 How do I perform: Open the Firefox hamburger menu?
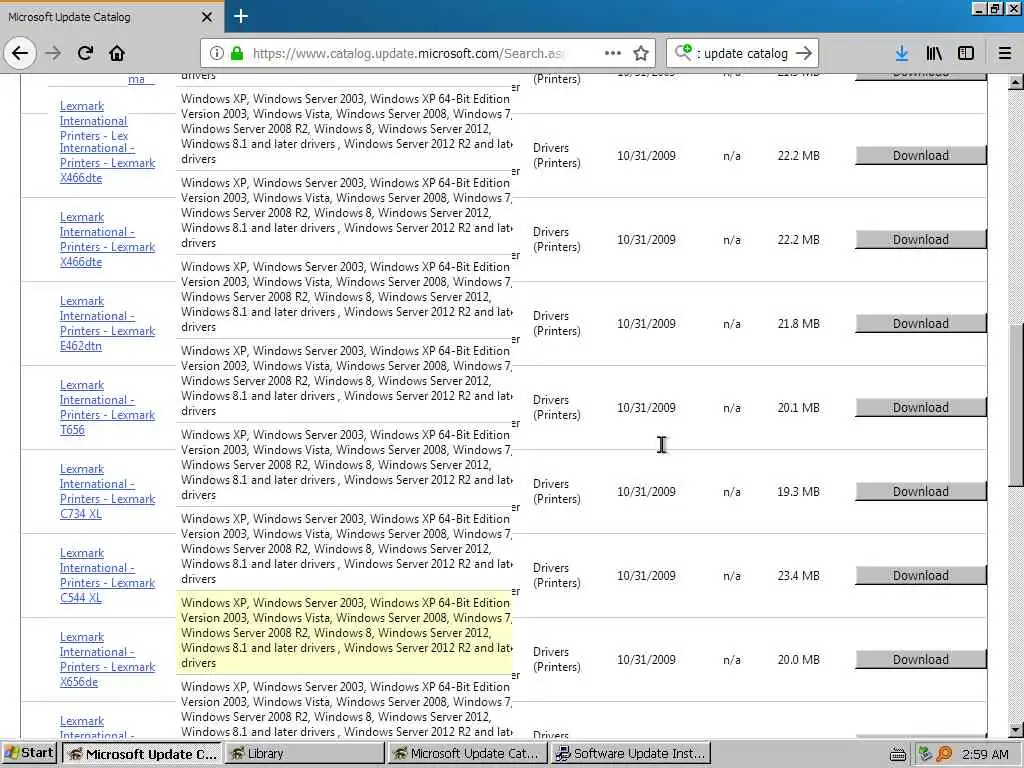[x=1004, y=54]
